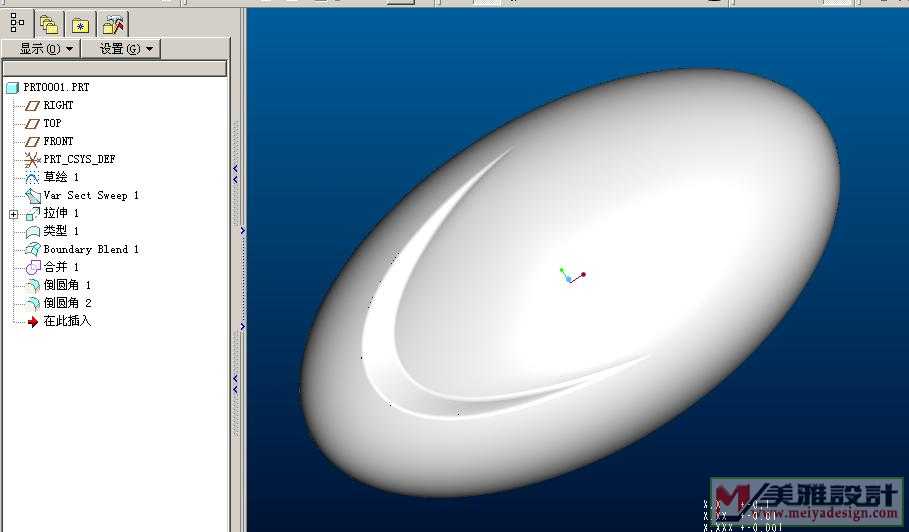Select PRT0001.PRT root node
909x532 pixels.
56,87
